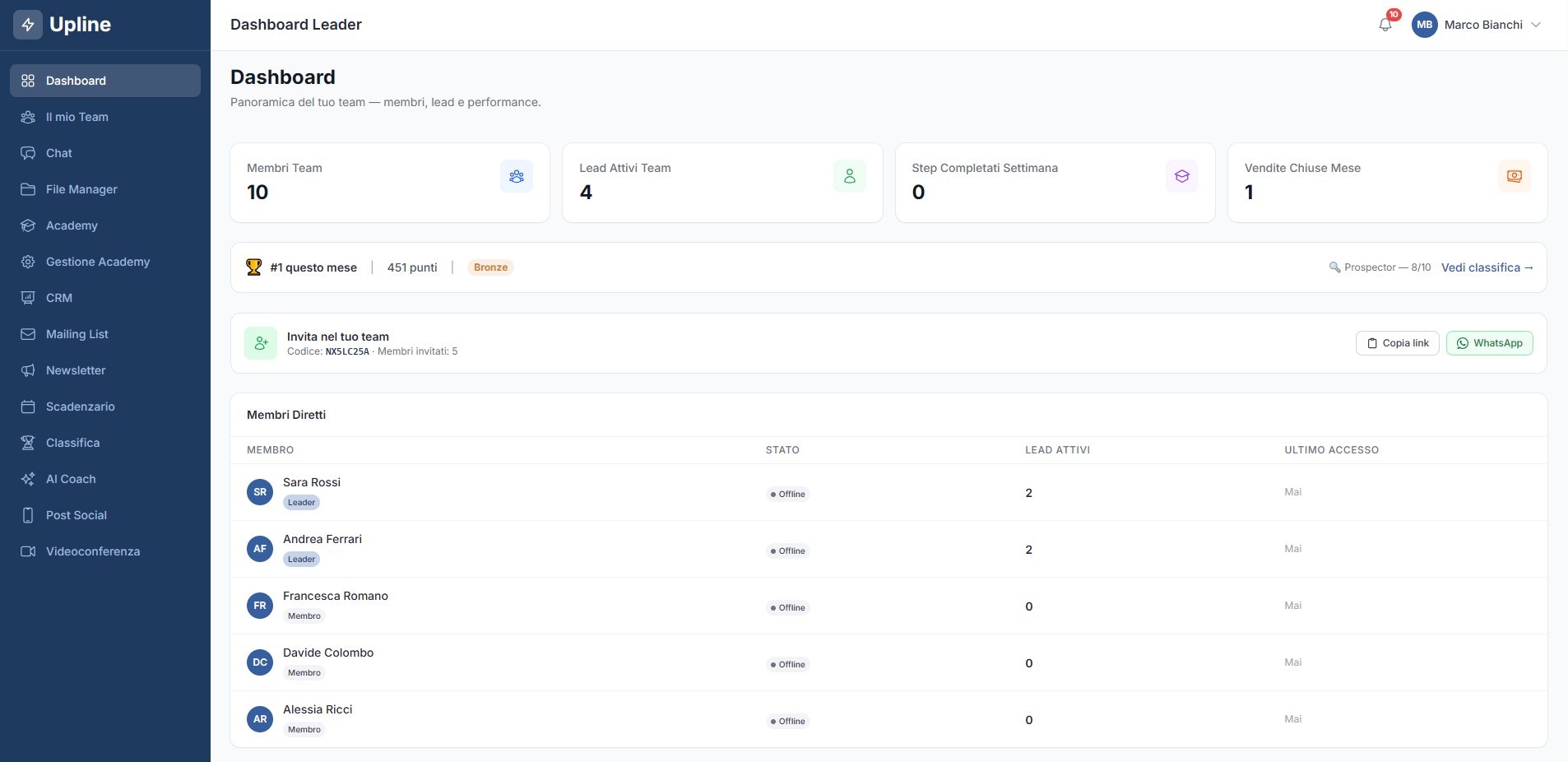Select the Videoconferenza icon
1568x762 pixels.
click(x=28, y=551)
